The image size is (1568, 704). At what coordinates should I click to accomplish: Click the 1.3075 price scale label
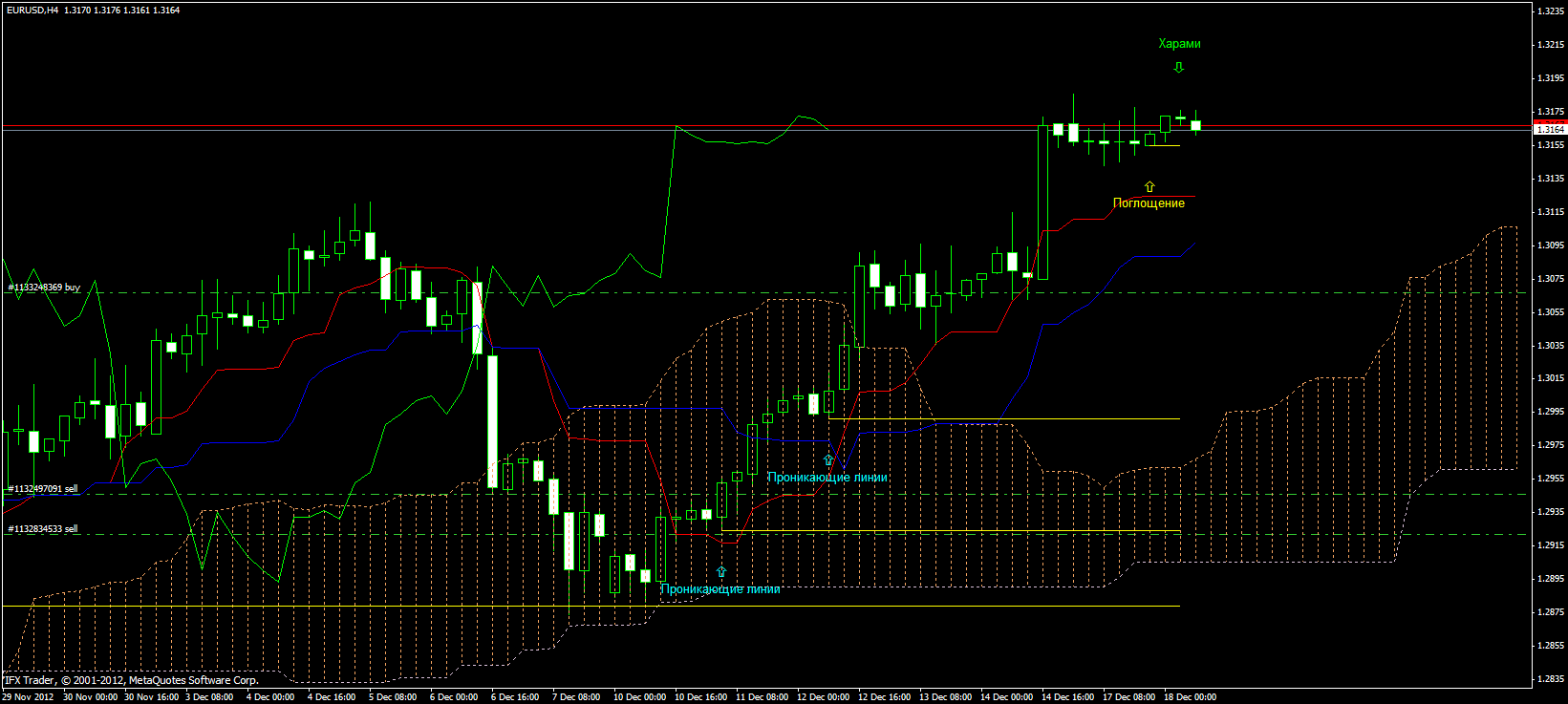click(1550, 279)
